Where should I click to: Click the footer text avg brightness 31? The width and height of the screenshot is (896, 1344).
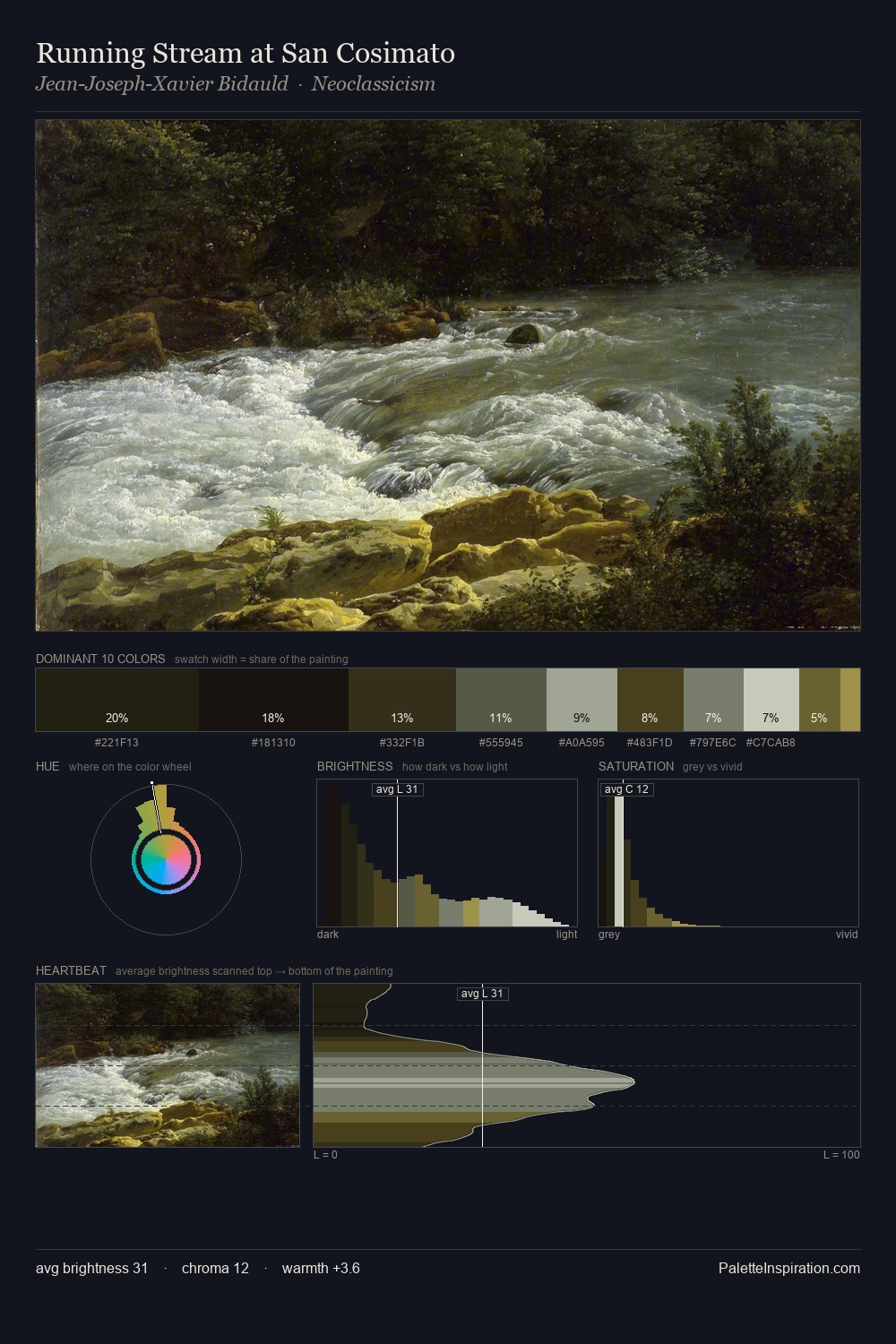pos(92,1269)
